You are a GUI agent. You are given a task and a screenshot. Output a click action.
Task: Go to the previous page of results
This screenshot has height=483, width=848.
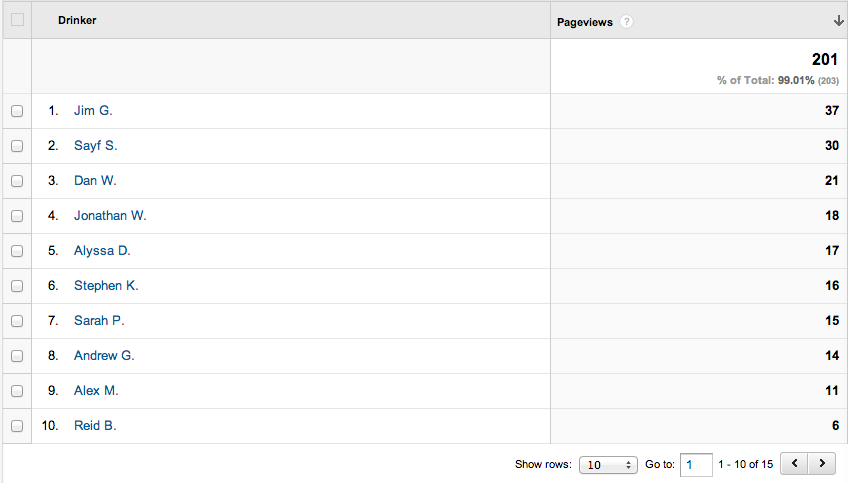794,464
